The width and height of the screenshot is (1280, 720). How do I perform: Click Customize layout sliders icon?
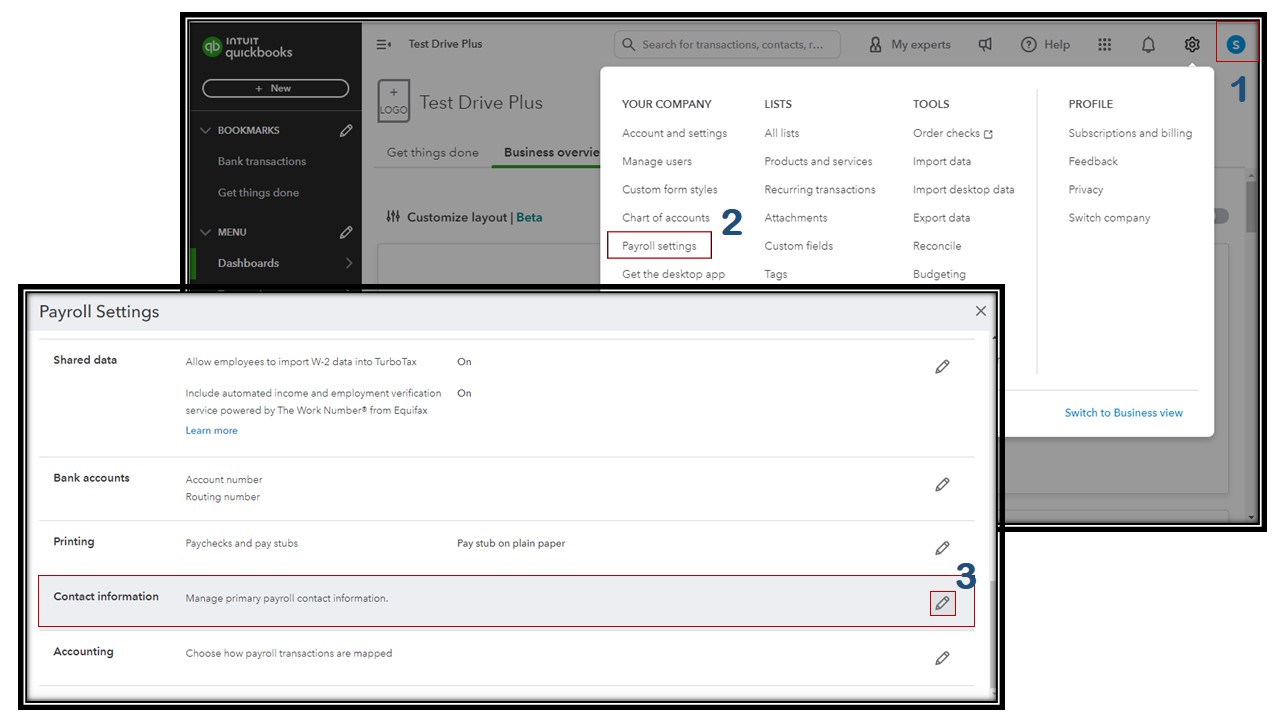click(x=393, y=217)
